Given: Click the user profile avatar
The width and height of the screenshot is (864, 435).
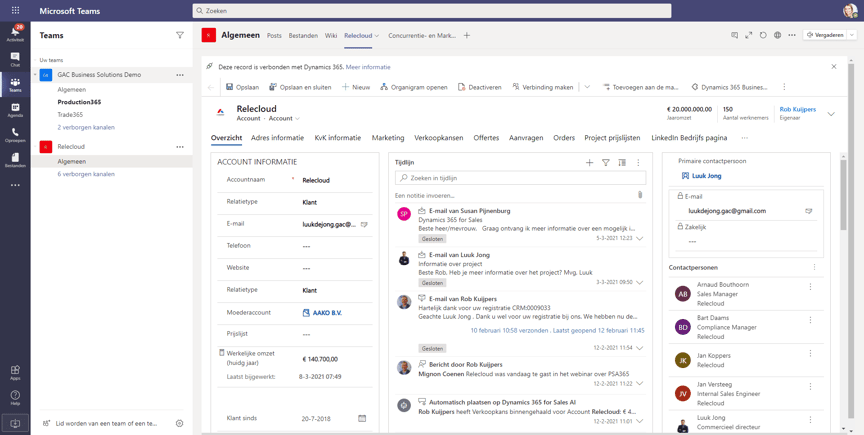Looking at the screenshot, I should coord(850,10).
